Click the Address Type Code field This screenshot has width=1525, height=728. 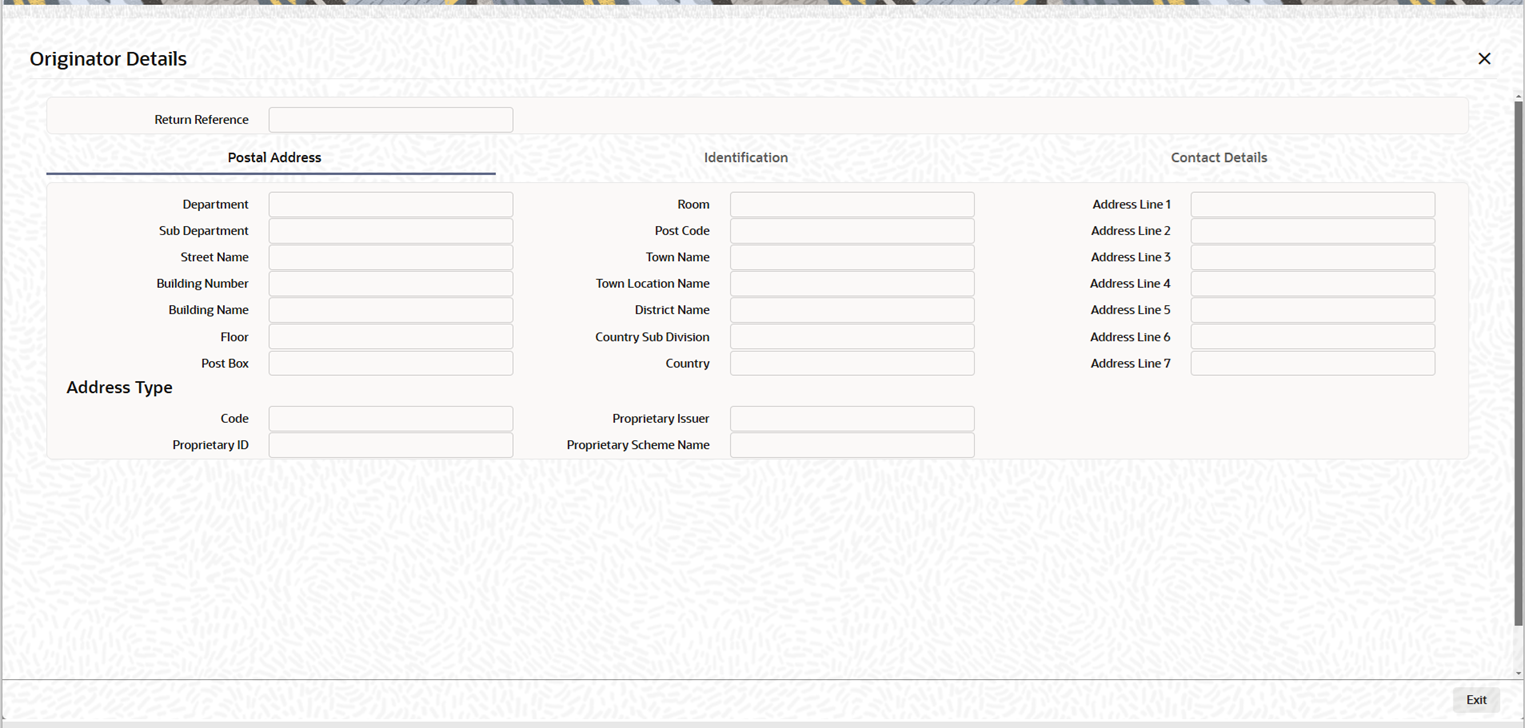[391, 419]
